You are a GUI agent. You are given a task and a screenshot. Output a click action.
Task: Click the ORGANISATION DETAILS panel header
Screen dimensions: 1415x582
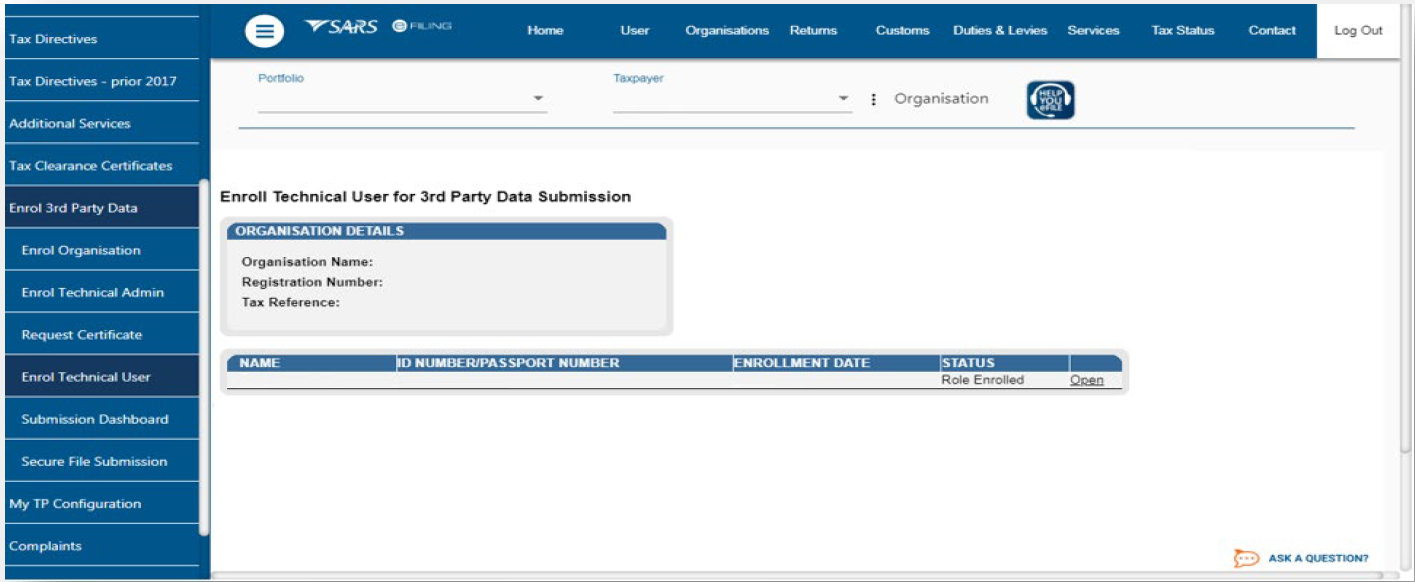point(447,231)
